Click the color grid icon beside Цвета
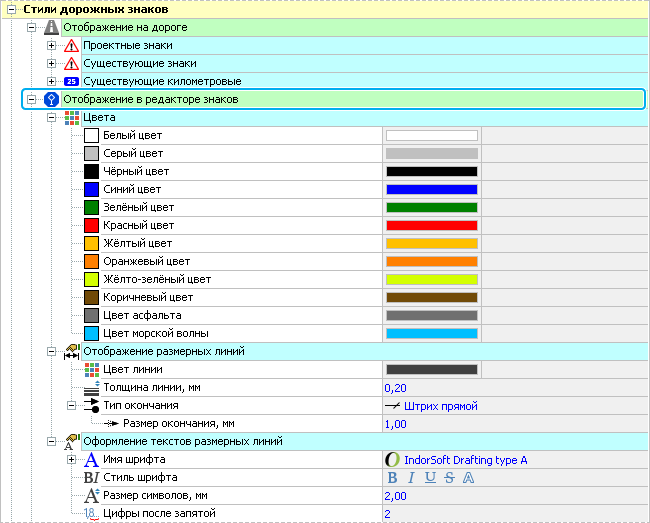Image resolution: width=650 pixels, height=523 pixels. (71, 117)
